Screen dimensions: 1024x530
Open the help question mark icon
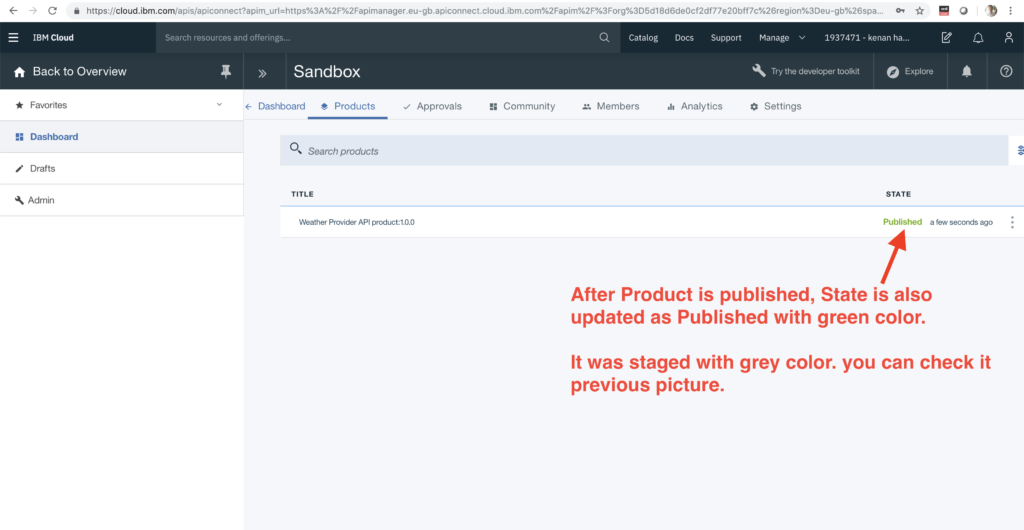1006,72
